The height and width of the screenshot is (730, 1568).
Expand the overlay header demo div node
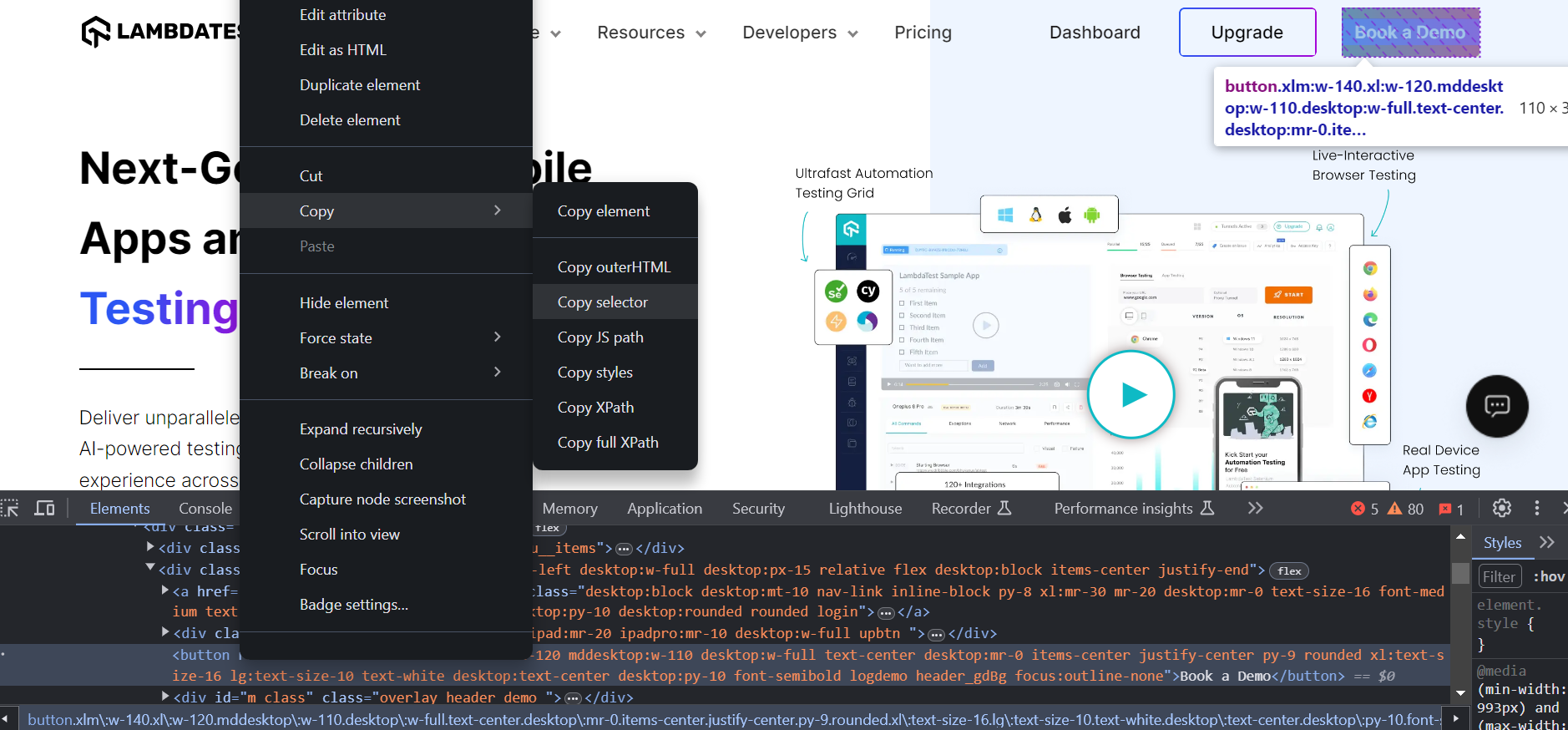tap(165, 696)
